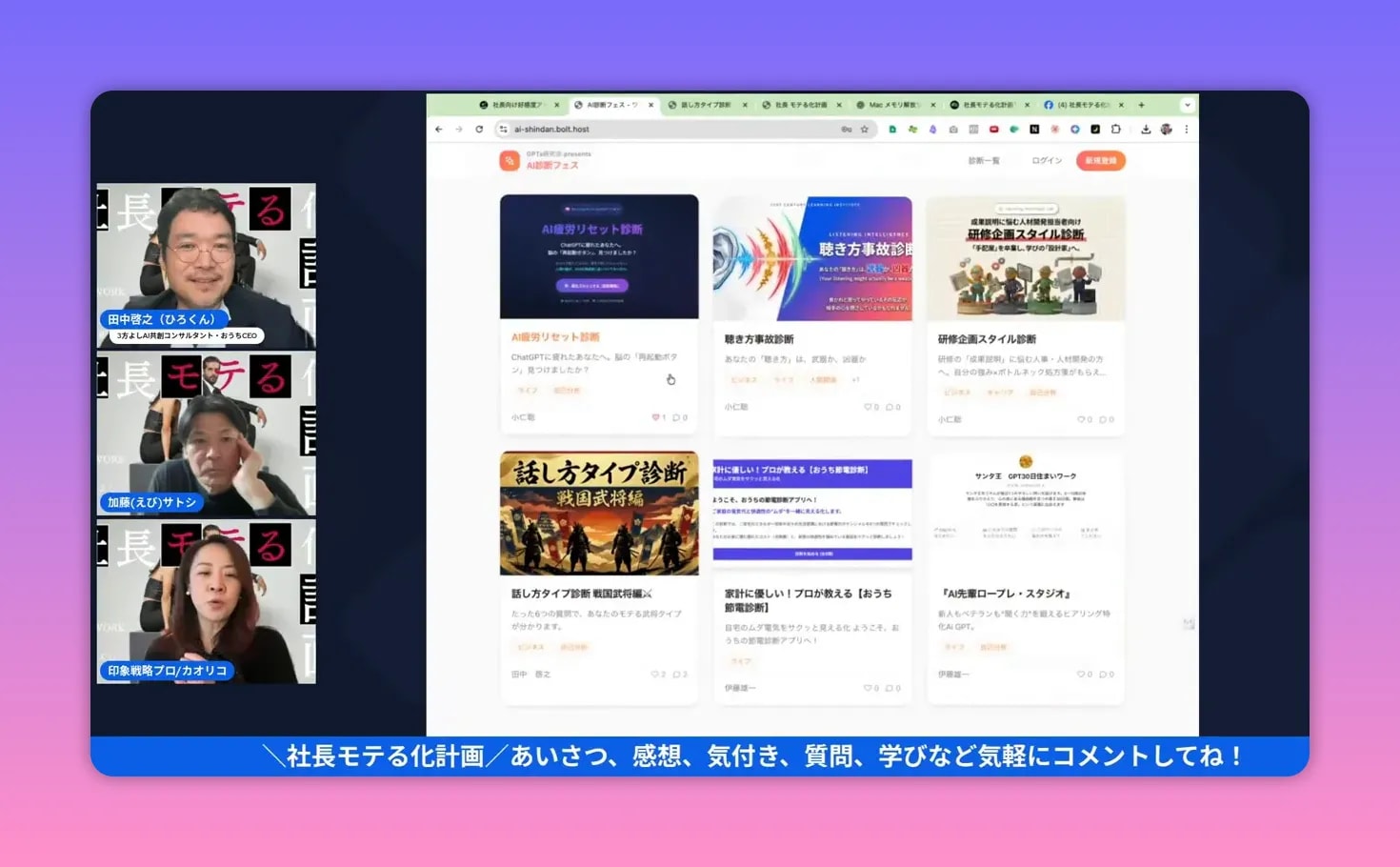Open the tab search chevron at tab strip end
Screen dimensions: 1400x867
[1187, 105]
